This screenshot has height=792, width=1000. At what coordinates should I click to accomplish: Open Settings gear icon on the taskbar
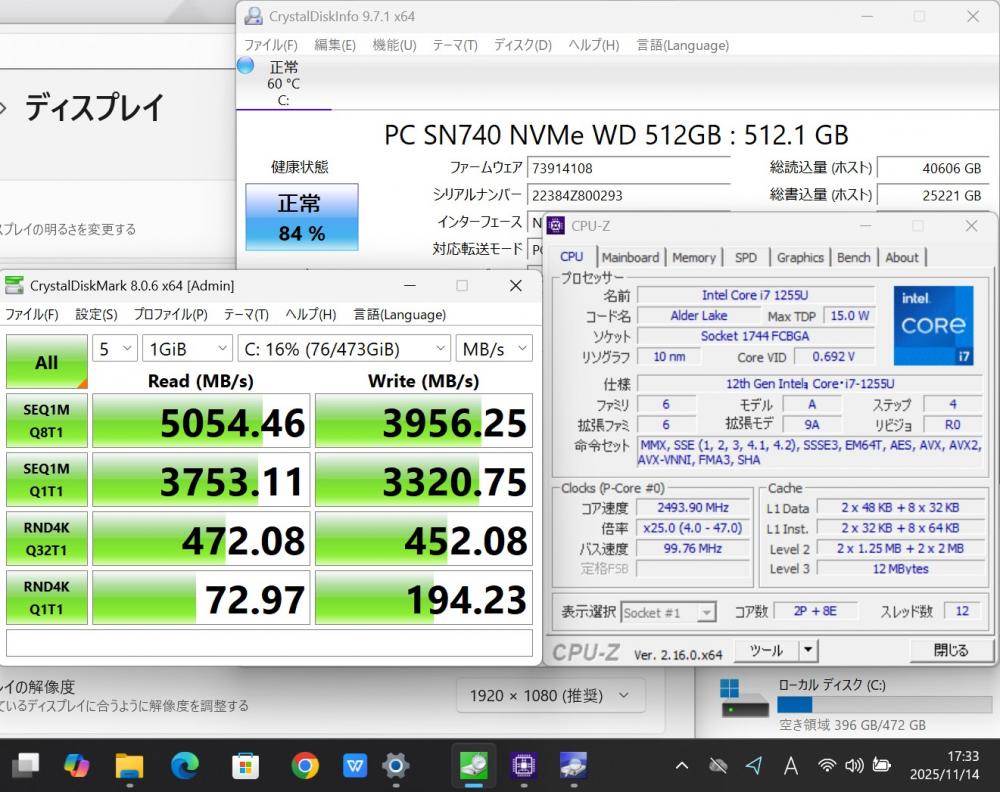coord(395,765)
